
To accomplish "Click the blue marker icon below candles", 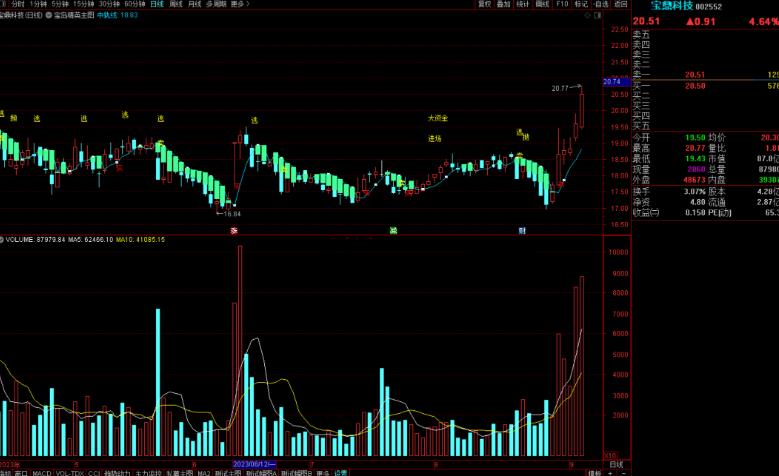I will [x=522, y=231].
